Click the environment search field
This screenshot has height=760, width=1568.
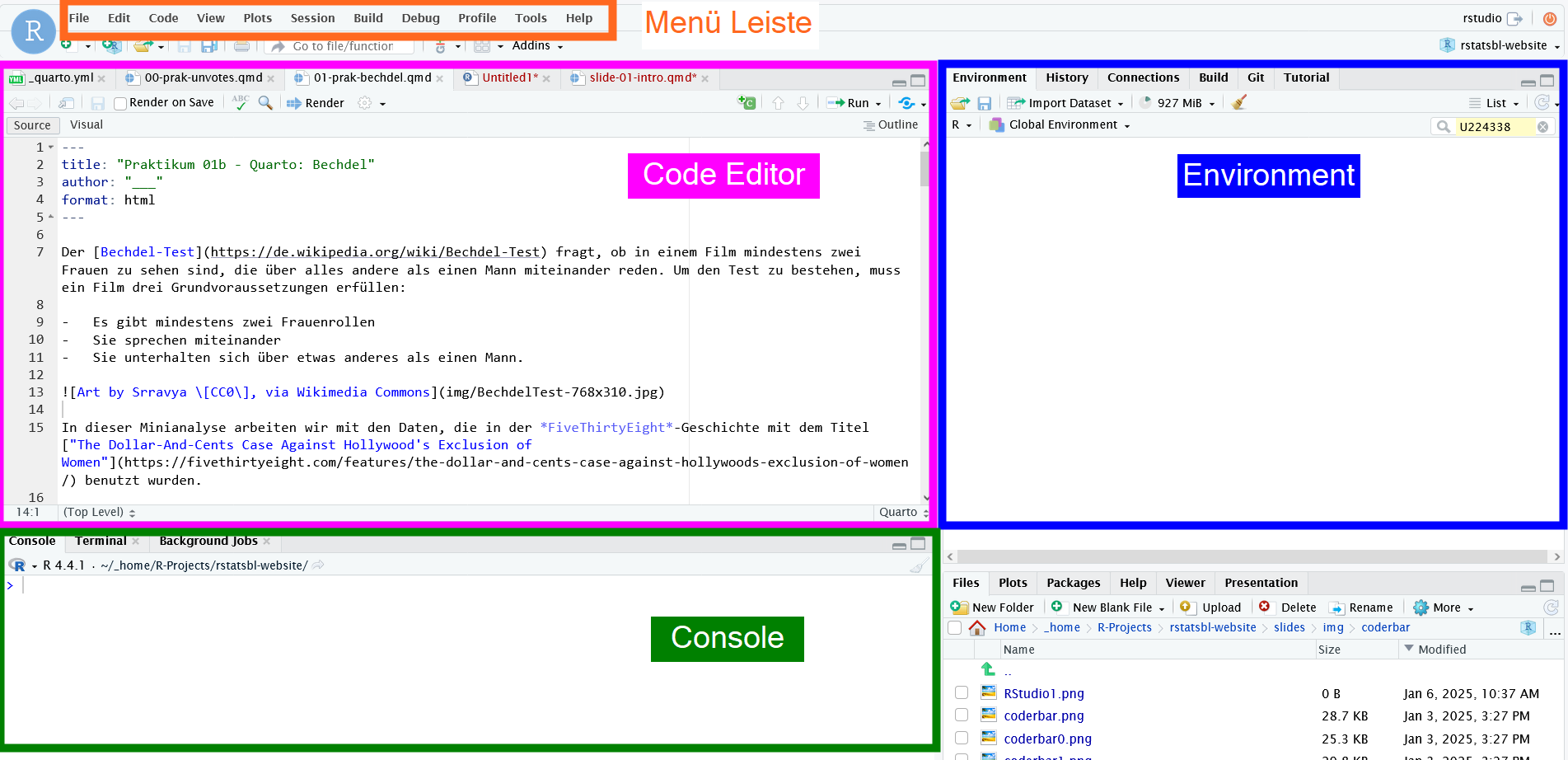tap(1495, 126)
